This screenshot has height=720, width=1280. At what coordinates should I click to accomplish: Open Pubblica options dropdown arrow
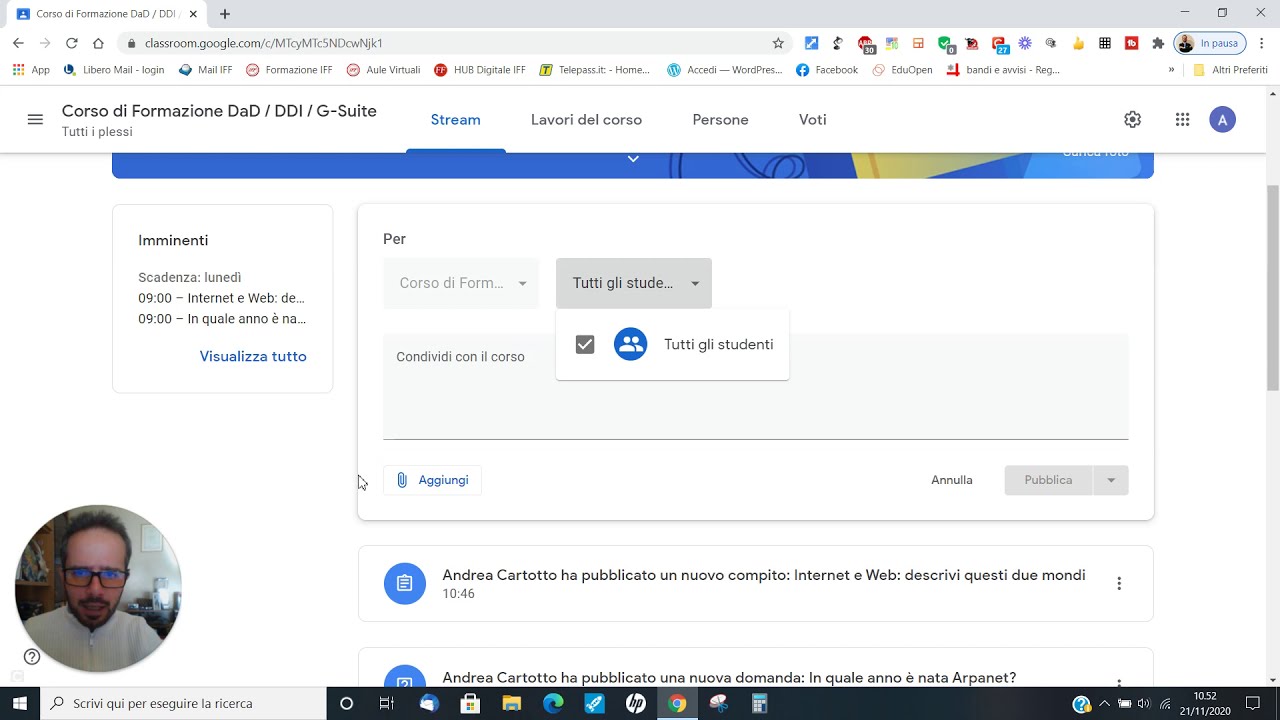(1110, 480)
